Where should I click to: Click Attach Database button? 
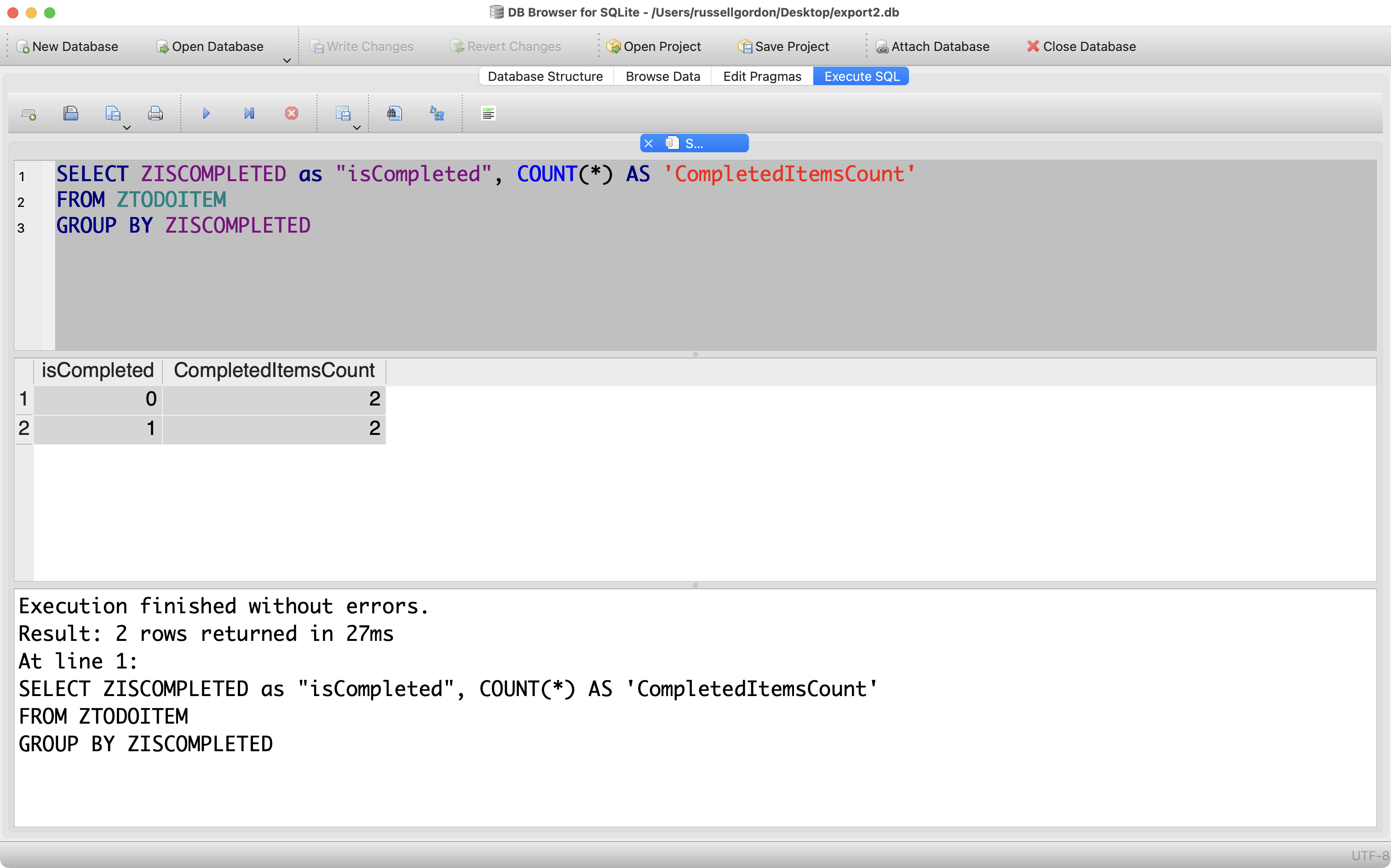point(932,46)
